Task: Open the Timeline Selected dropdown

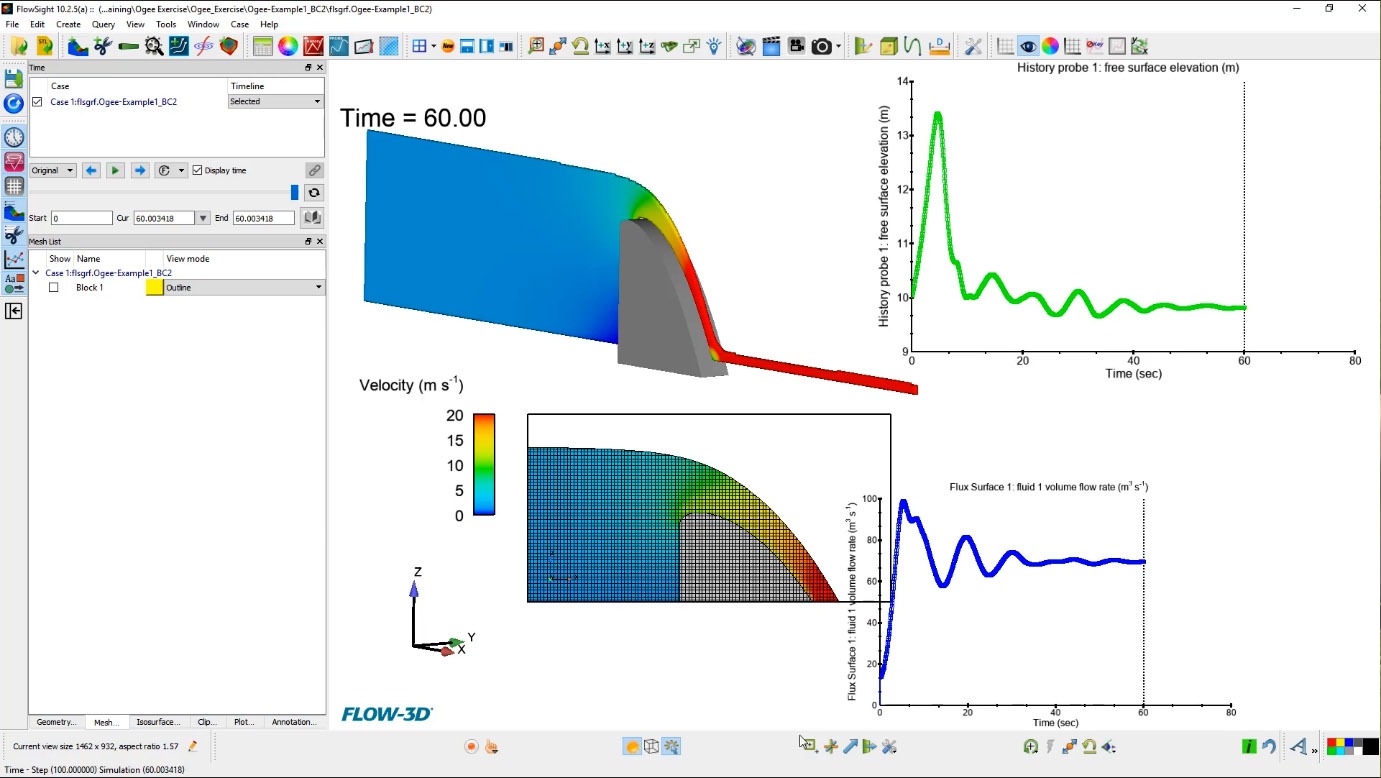Action: pos(275,102)
